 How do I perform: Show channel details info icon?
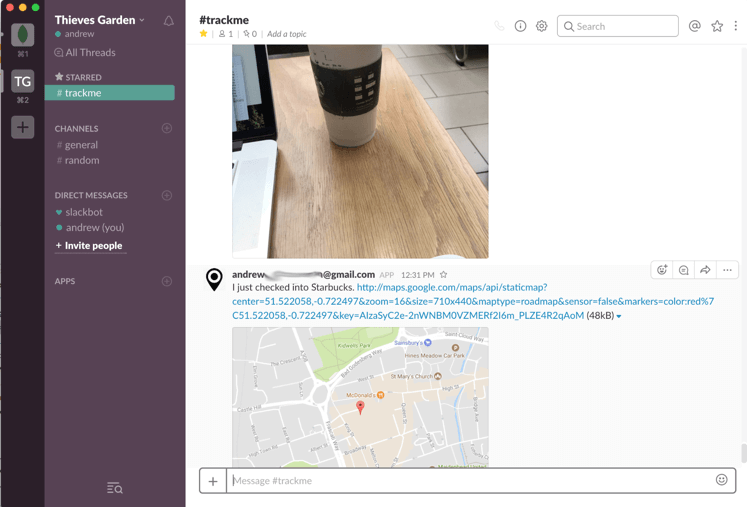[x=520, y=26]
